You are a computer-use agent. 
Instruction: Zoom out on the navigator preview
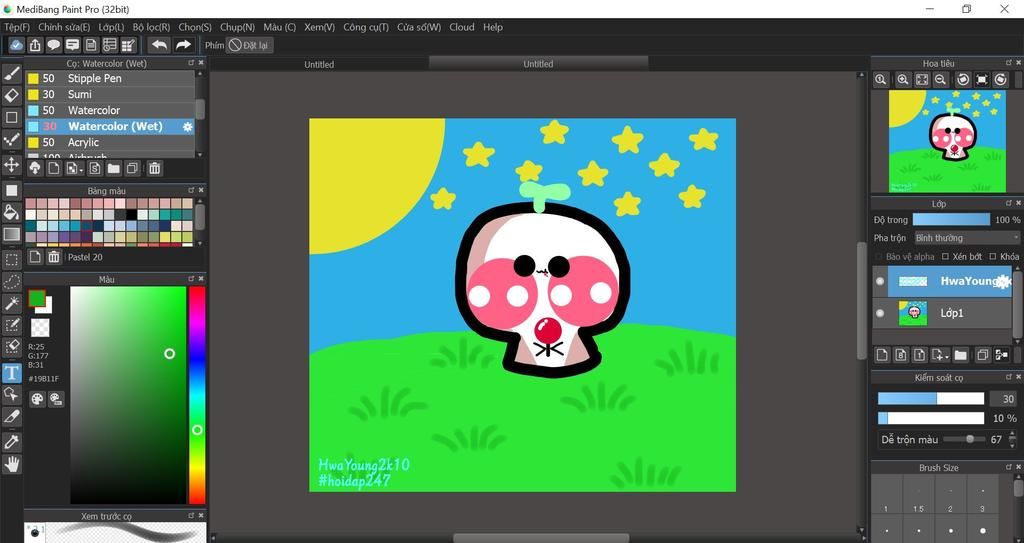click(x=940, y=80)
